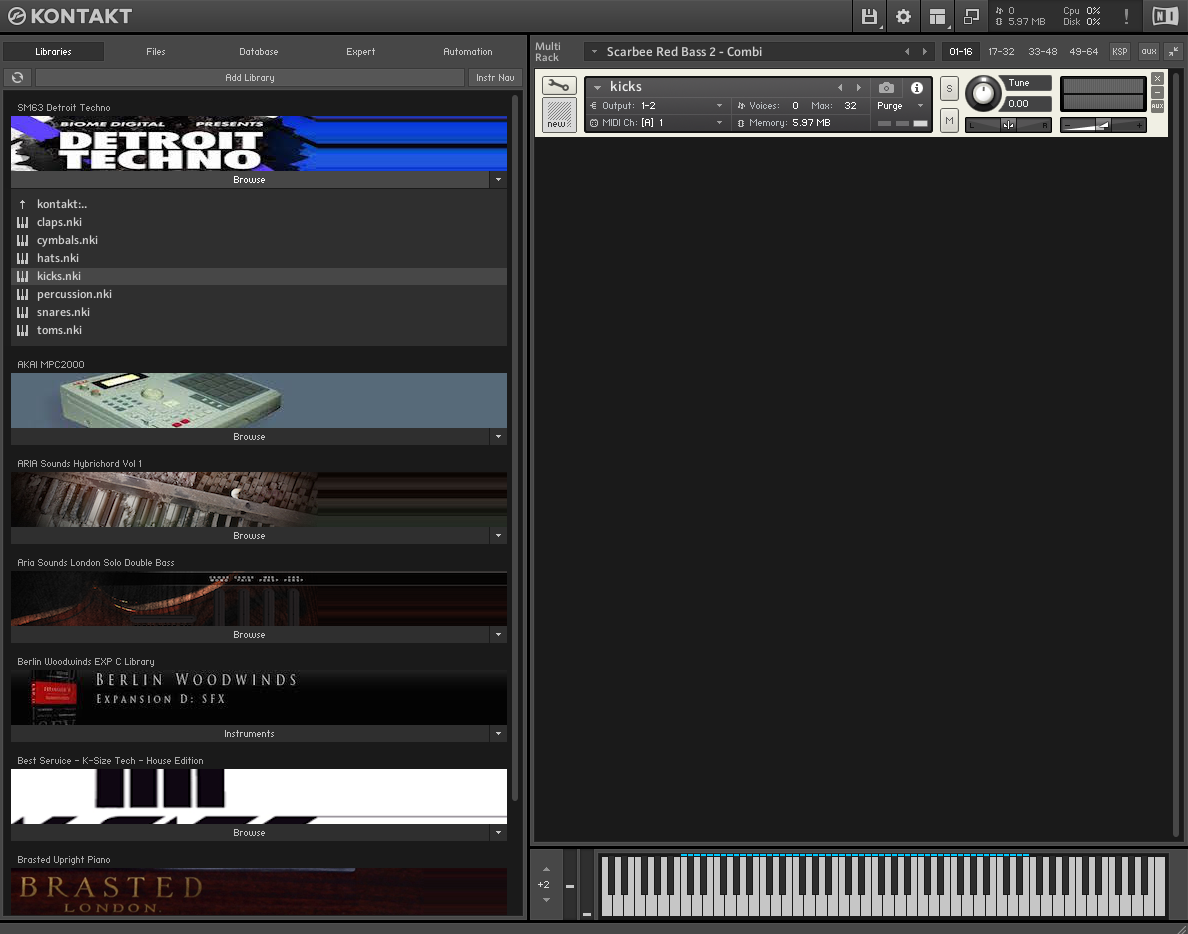Shift the keyboard octave up

coord(546,869)
